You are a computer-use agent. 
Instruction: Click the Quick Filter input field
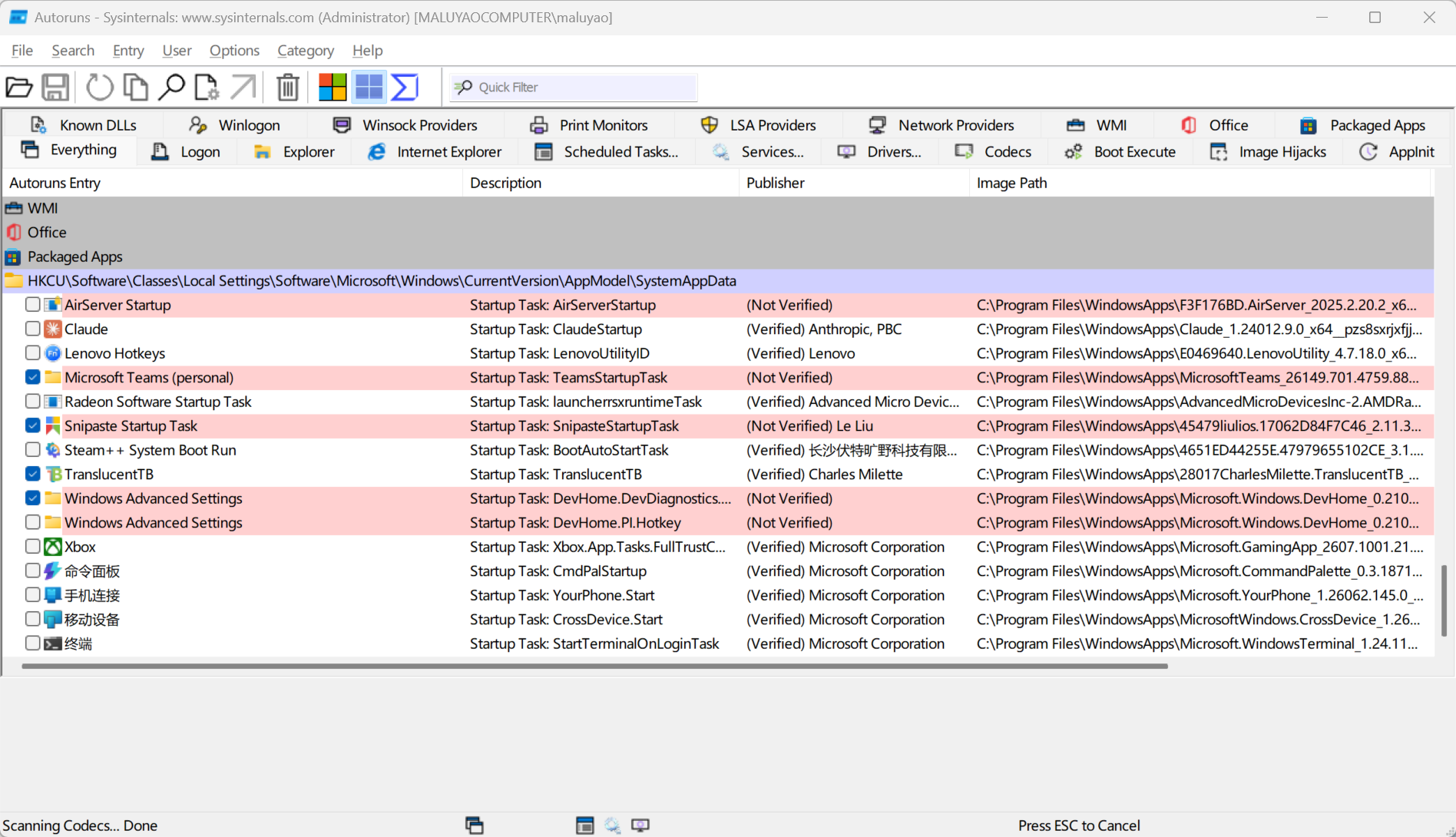(574, 88)
